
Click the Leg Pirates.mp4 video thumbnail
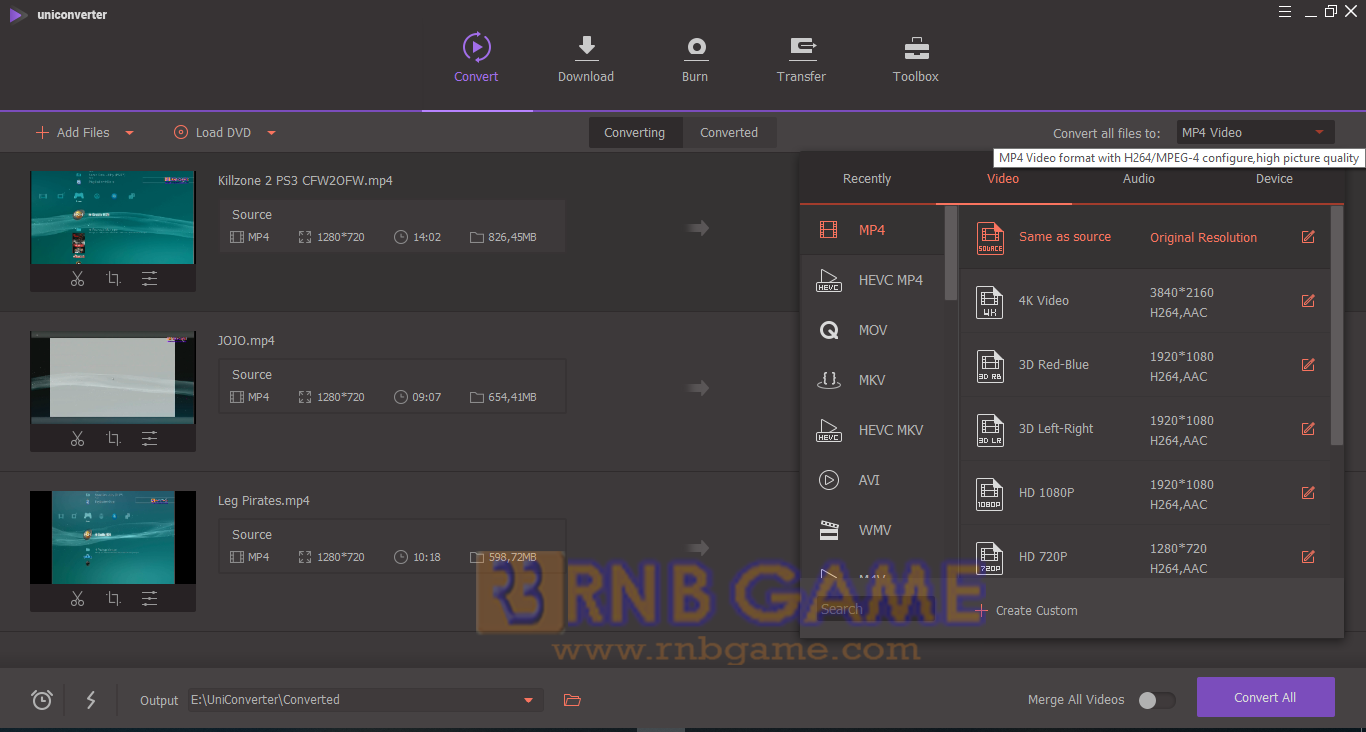[113, 537]
